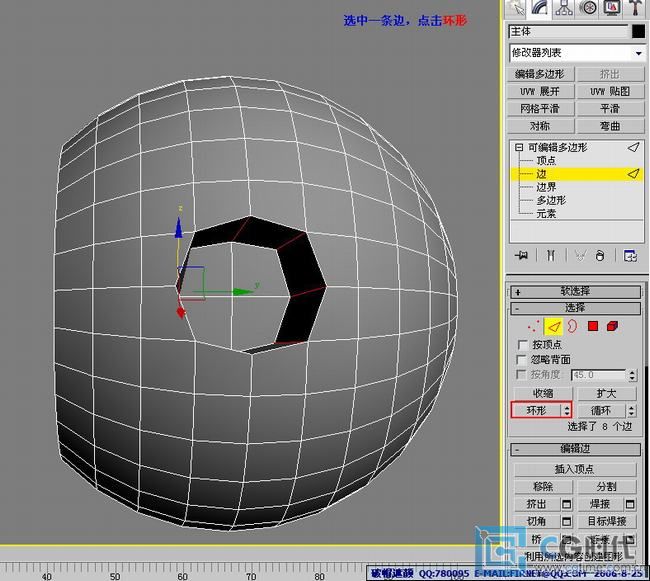Switch to the Modify panel tab
The width and height of the screenshot is (650, 581).
[540, 8]
